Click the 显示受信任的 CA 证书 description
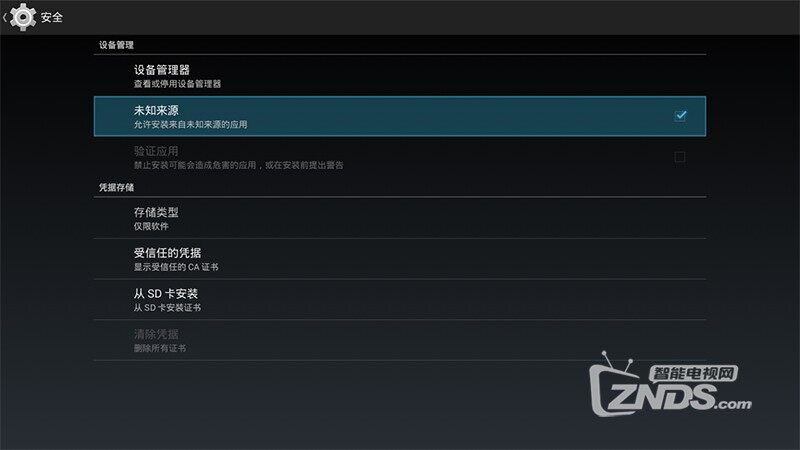The image size is (800, 450). [x=176, y=267]
